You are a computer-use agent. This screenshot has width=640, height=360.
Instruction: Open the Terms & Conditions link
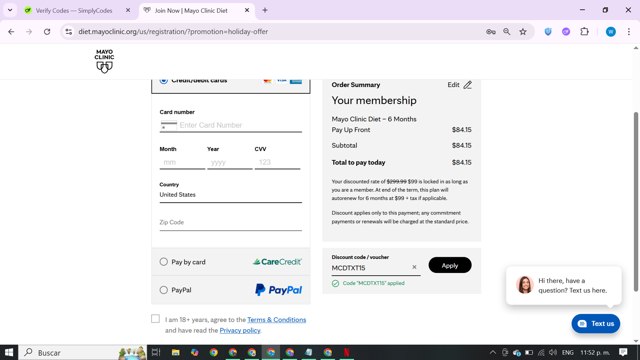(x=276, y=320)
